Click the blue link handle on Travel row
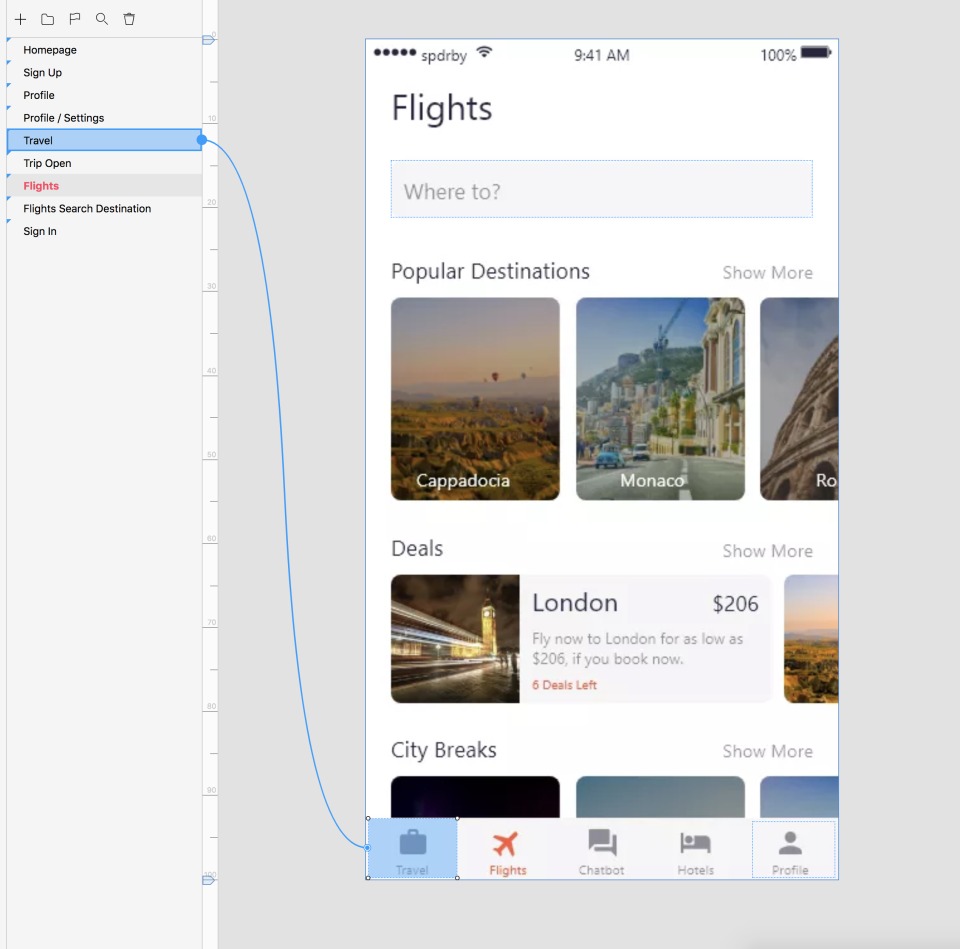 pyautogui.click(x=202, y=141)
